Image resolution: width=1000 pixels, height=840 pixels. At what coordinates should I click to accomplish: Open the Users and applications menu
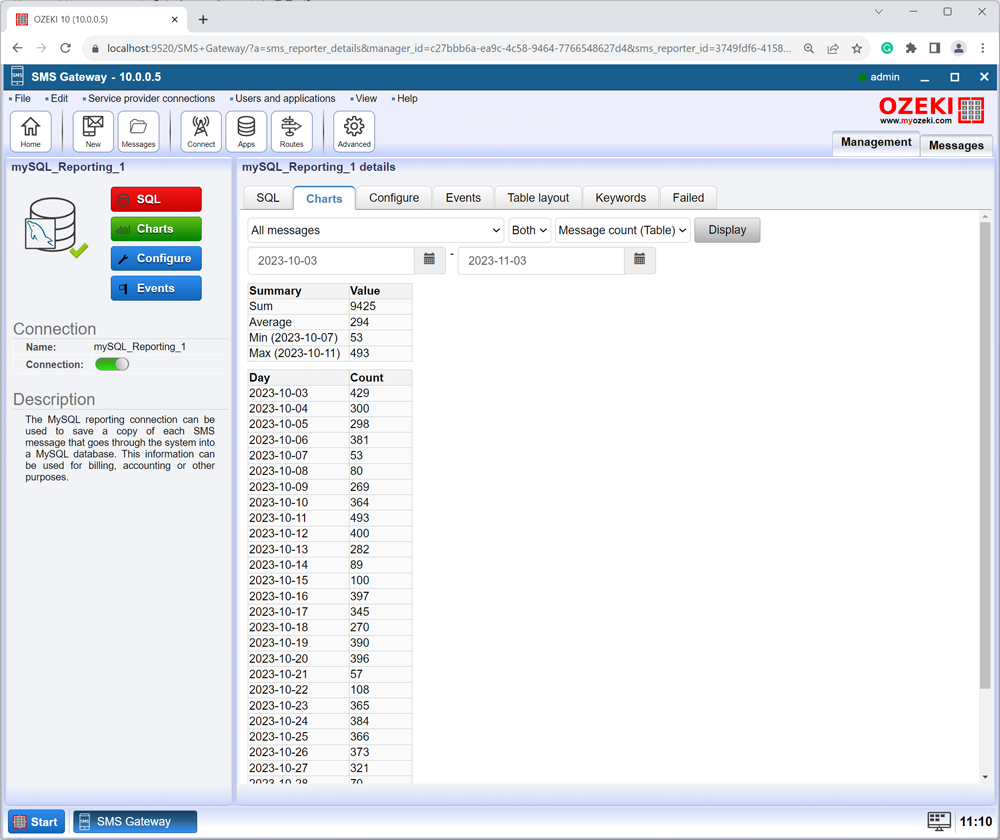click(285, 98)
